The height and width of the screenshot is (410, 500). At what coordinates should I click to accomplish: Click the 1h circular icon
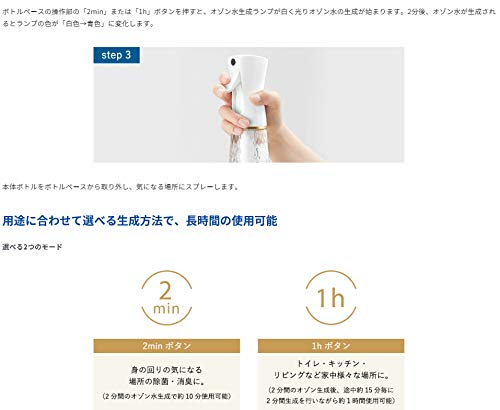click(x=331, y=298)
